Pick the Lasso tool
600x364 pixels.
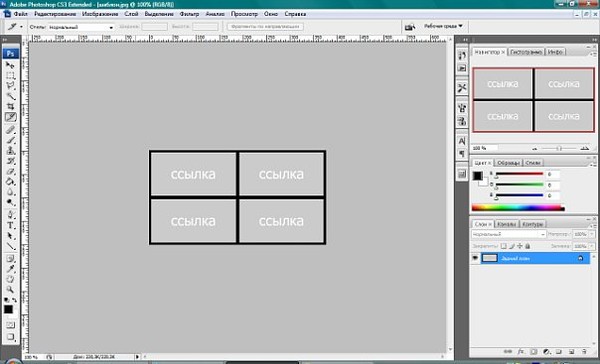pyautogui.click(x=10, y=86)
